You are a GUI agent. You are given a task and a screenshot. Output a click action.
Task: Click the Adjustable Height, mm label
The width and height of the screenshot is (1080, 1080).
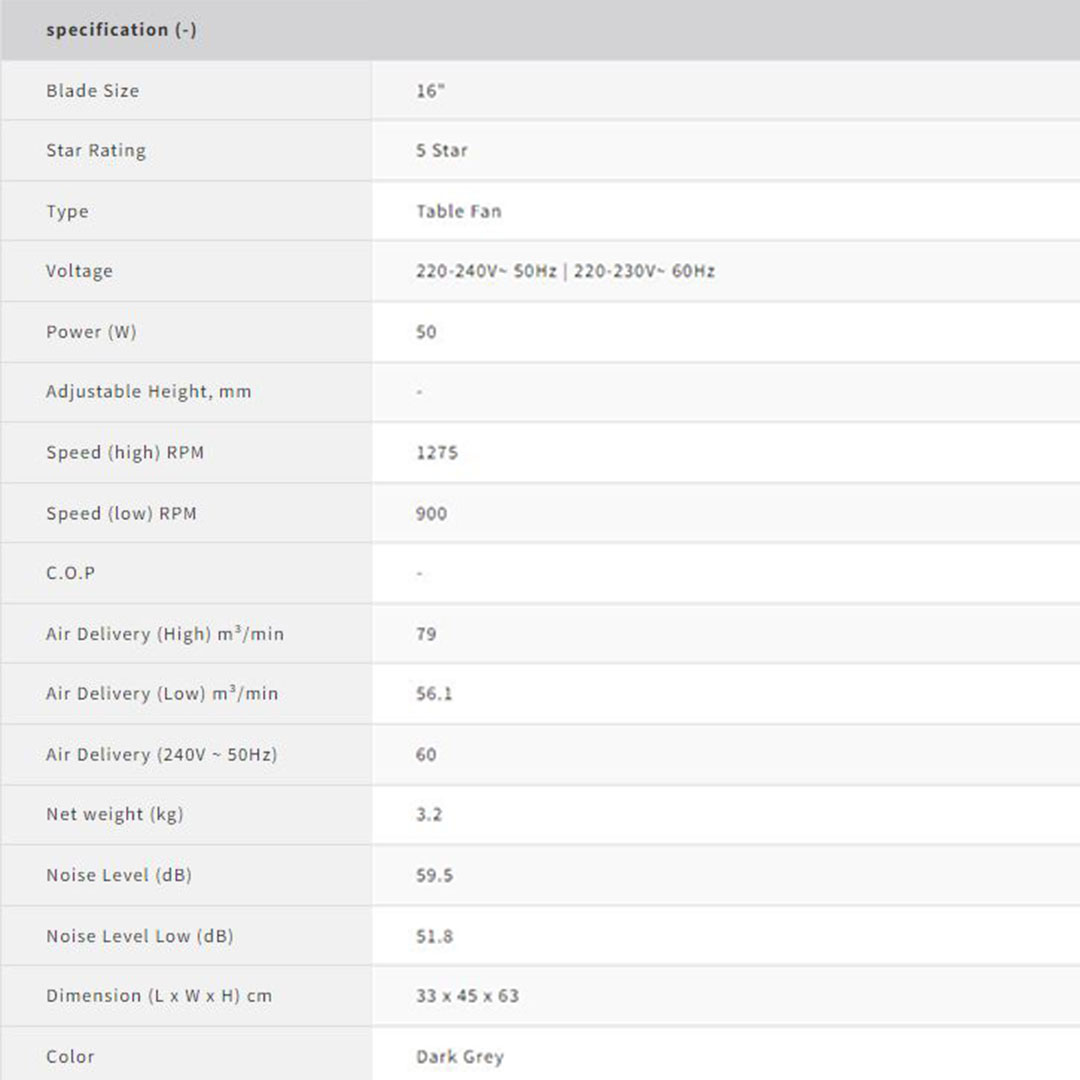[x=148, y=392]
